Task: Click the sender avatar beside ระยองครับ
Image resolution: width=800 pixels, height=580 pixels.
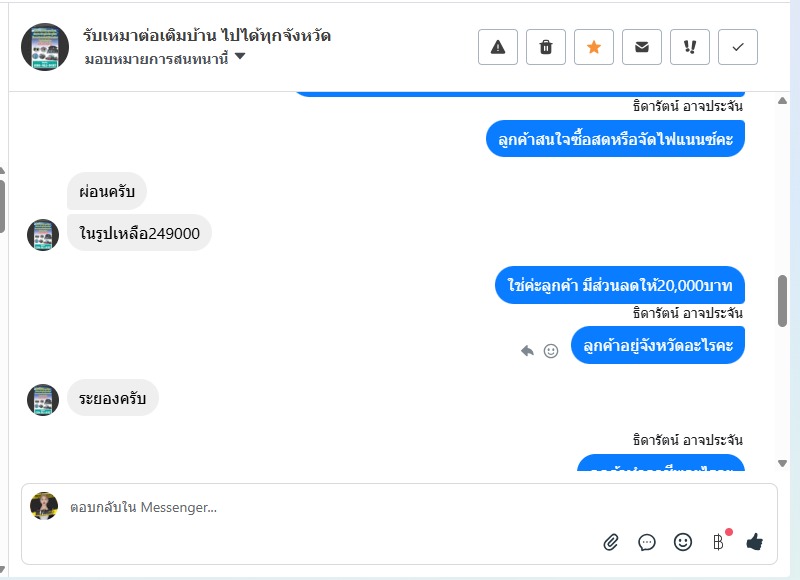Action: [x=43, y=400]
